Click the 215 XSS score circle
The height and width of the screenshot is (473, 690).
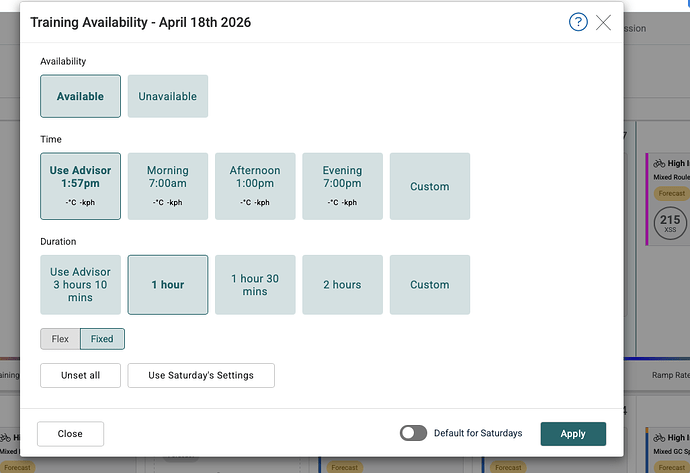670,223
